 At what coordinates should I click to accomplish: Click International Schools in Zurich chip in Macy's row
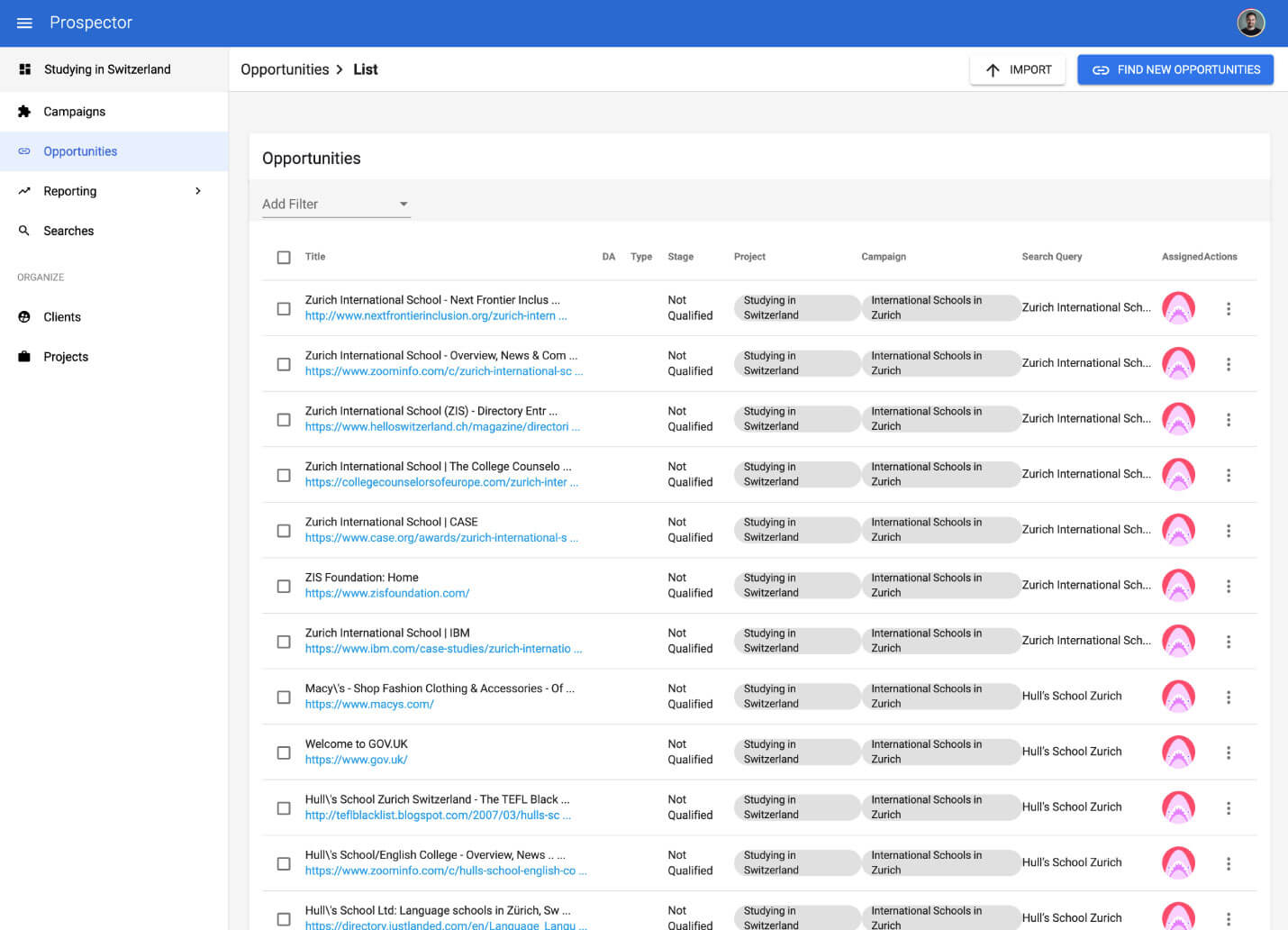[940, 697]
